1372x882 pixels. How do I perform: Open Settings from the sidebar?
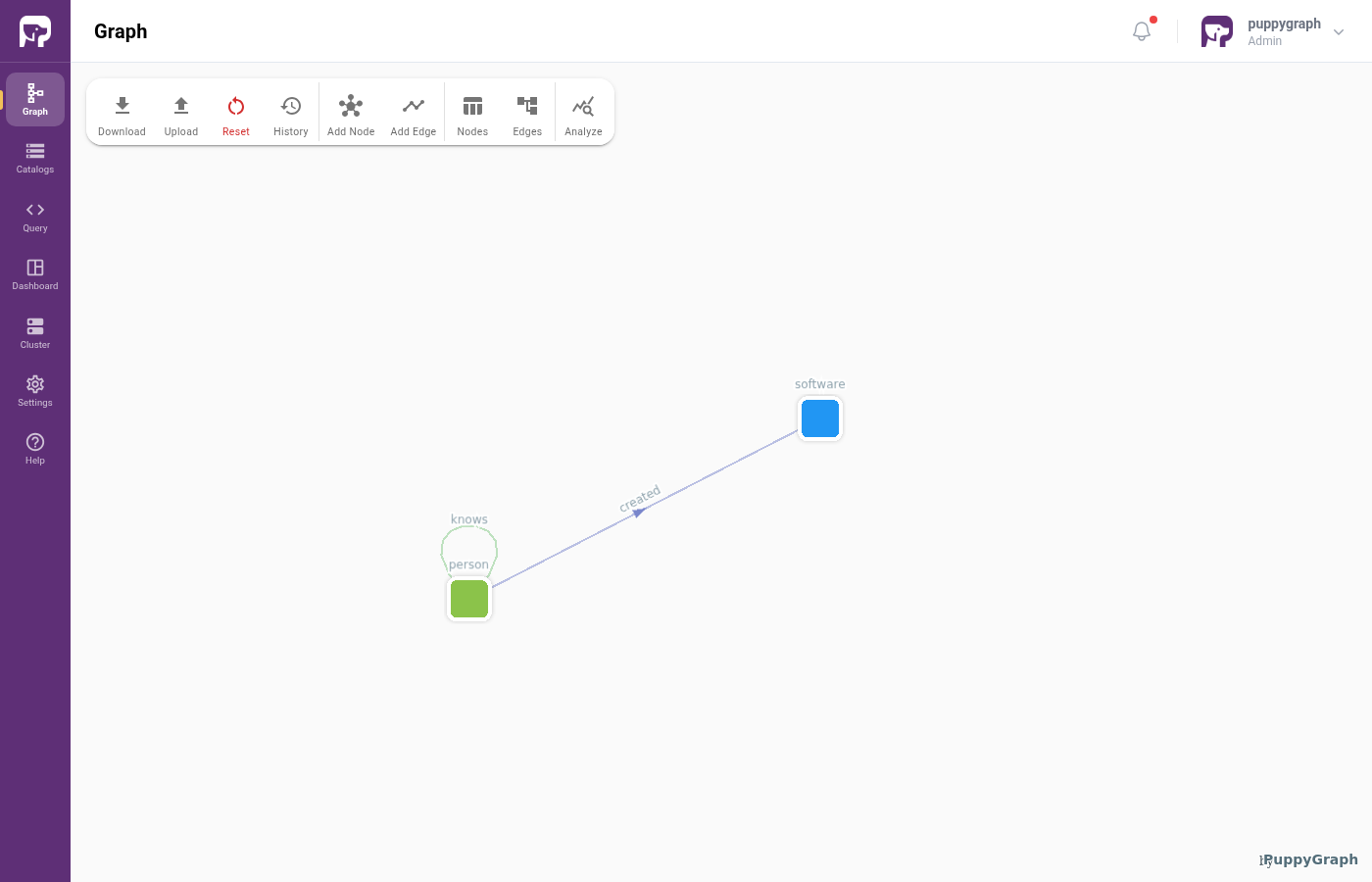click(35, 391)
